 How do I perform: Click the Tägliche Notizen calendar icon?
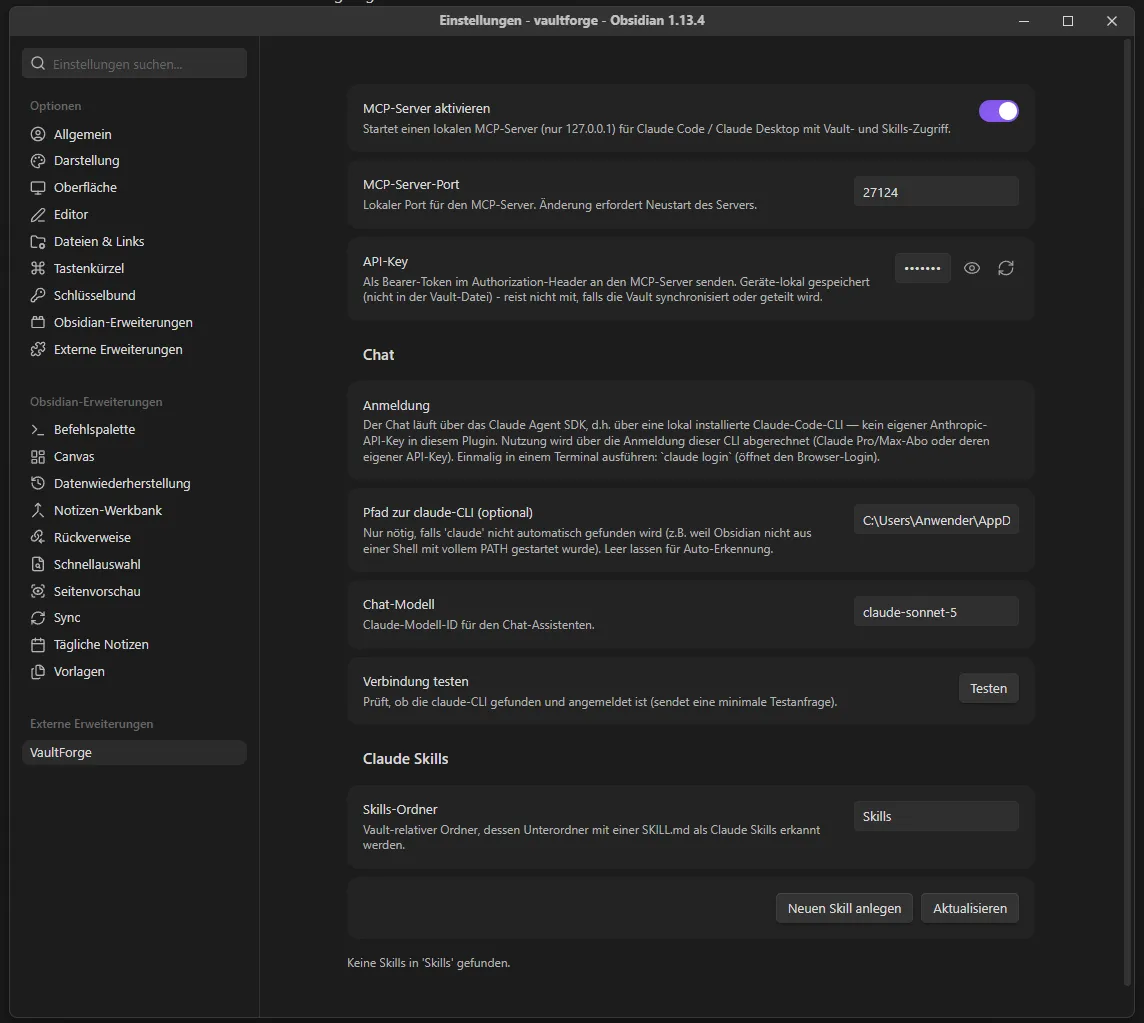coord(38,645)
